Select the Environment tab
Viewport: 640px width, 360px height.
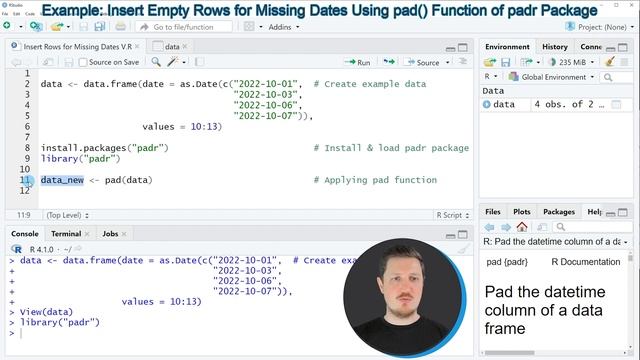click(x=507, y=47)
